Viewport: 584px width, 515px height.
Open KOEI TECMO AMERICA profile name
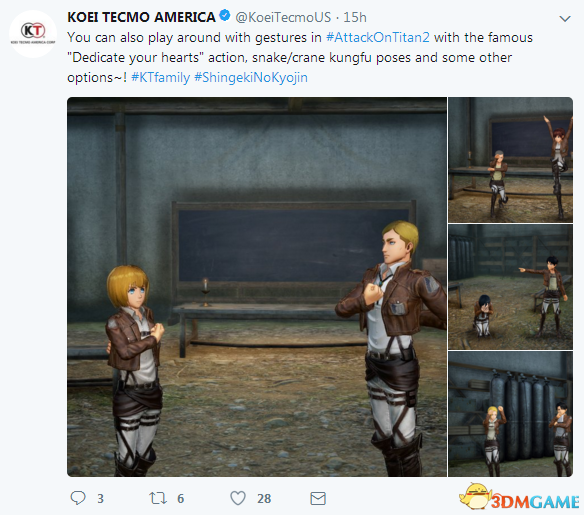142,17
